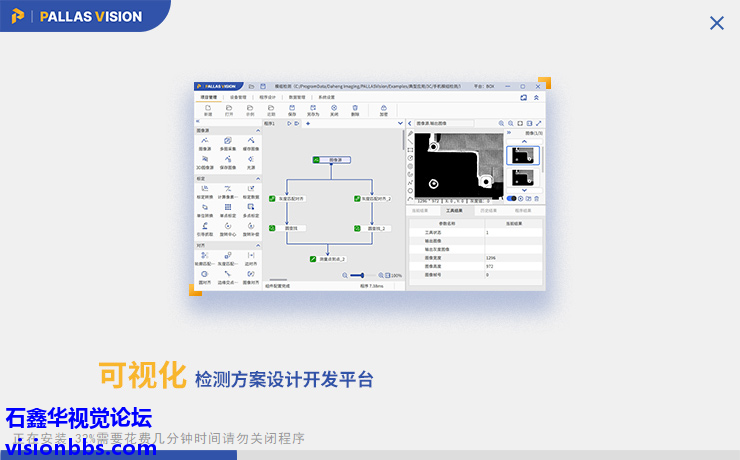Viewport: 740px width, 460px height.
Task: Collapse the 对齐 alignment category section
Action: click(257, 244)
